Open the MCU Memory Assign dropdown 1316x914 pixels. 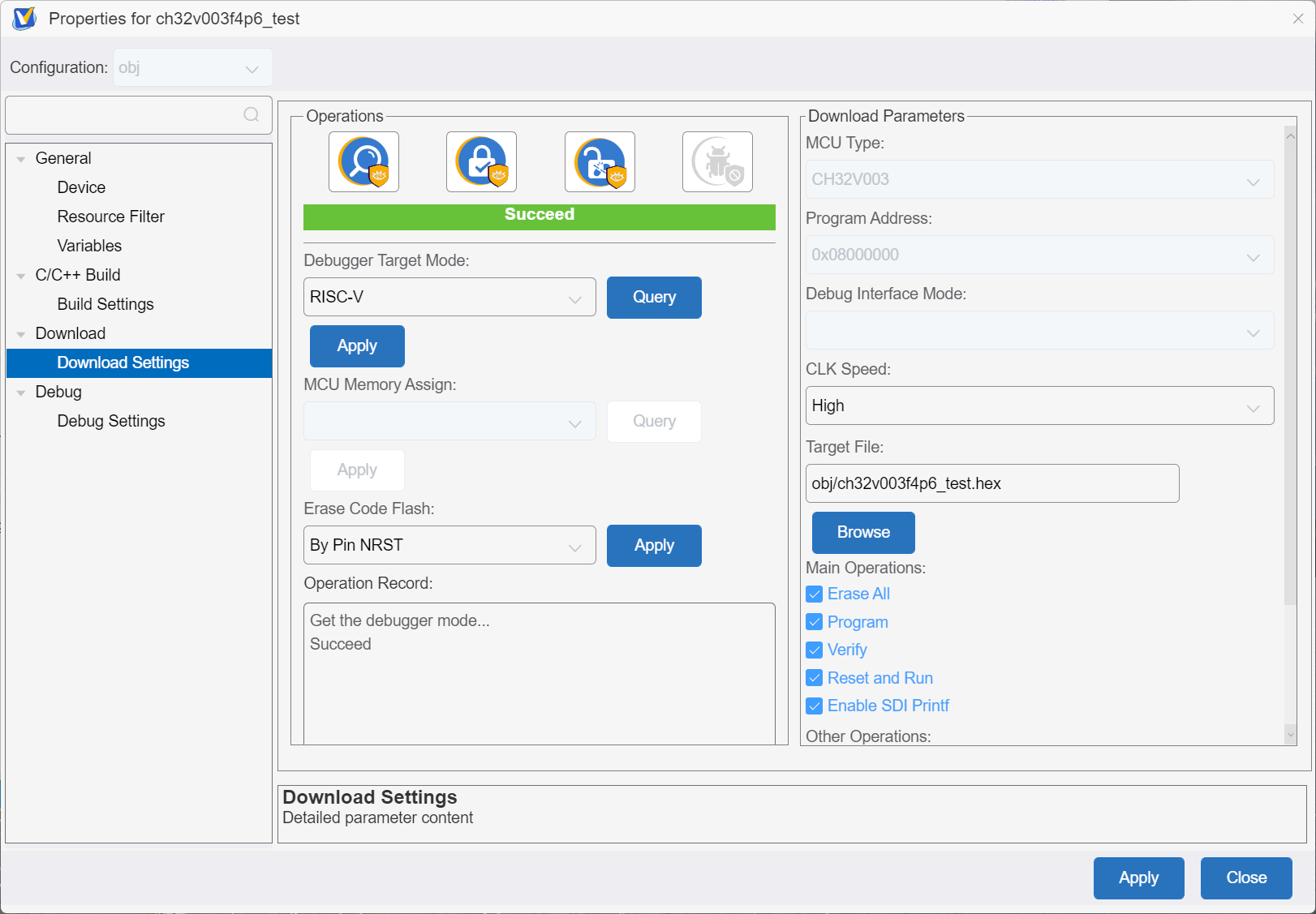coord(449,421)
